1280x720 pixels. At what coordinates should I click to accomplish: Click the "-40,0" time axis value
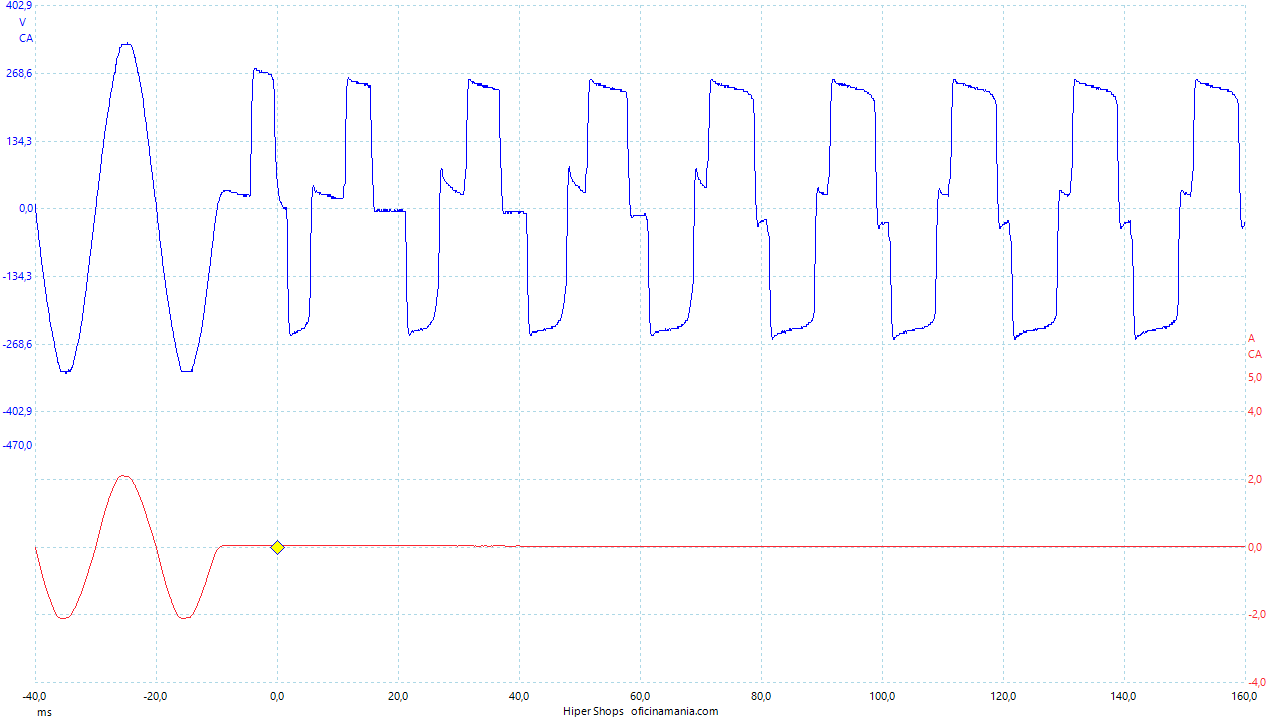click(36, 696)
